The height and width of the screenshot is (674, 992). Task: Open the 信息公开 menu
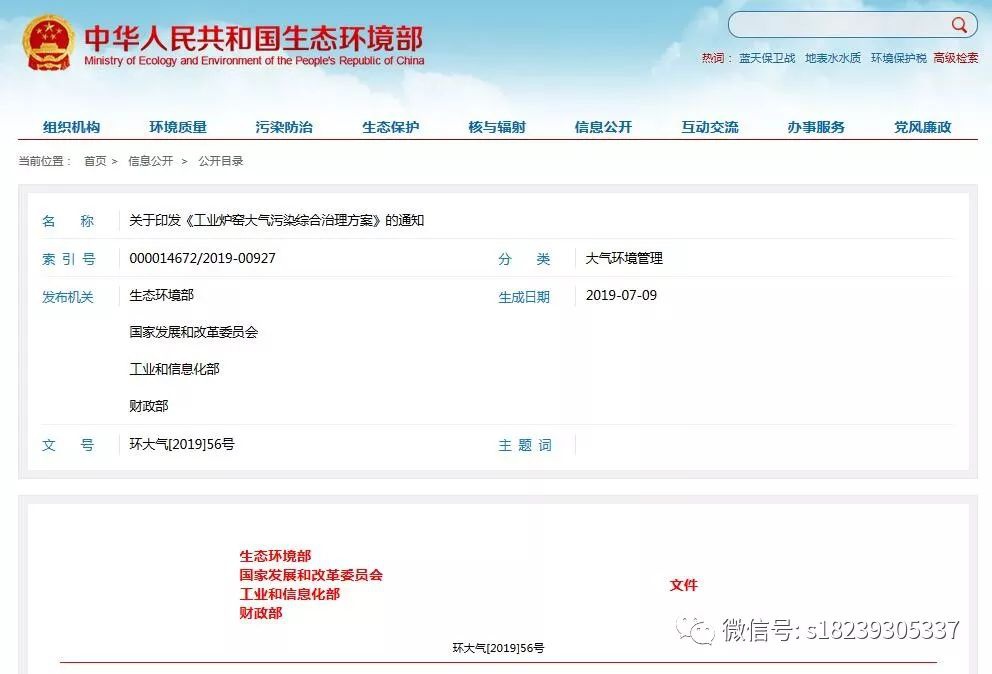point(603,127)
